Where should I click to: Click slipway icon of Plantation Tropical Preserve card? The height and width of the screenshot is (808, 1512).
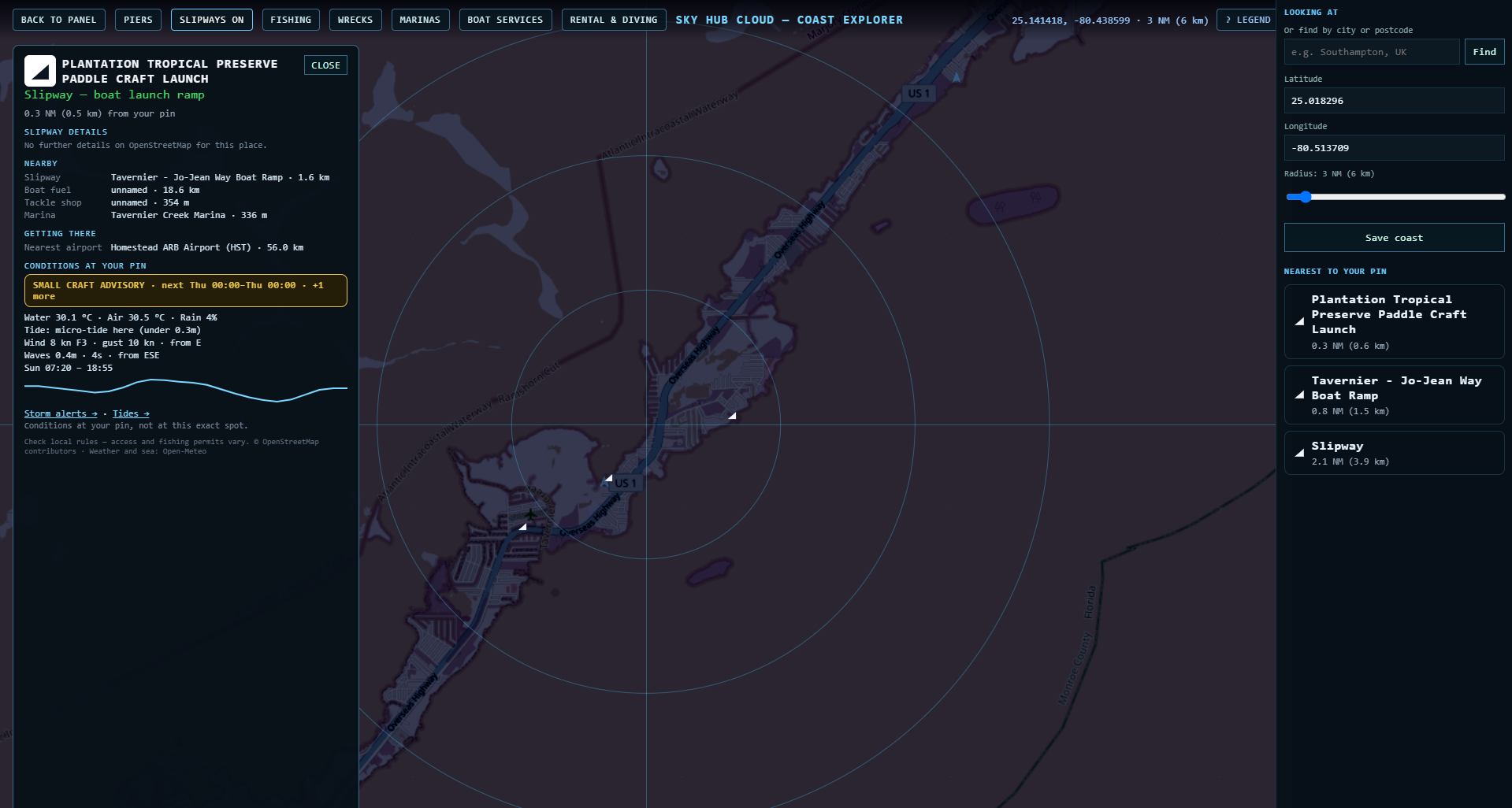click(1299, 321)
